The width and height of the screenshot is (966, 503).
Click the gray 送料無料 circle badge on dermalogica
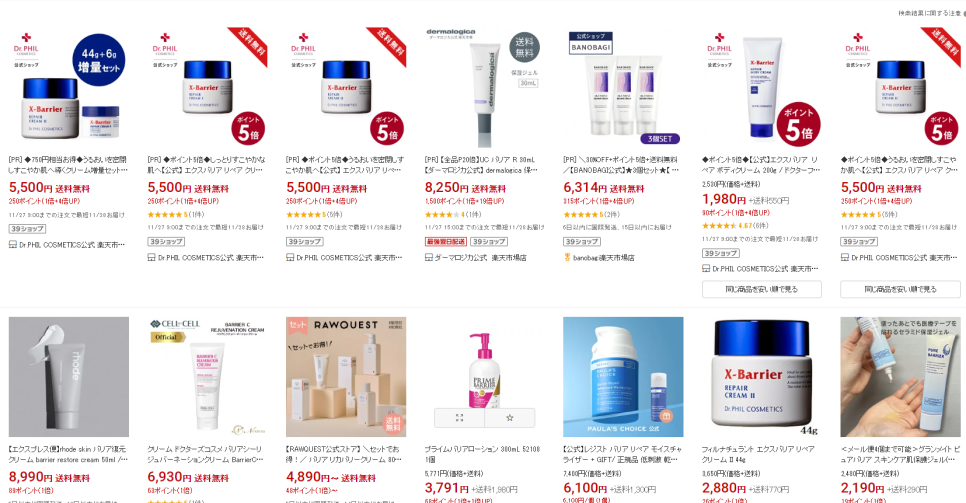pyautogui.click(x=524, y=48)
